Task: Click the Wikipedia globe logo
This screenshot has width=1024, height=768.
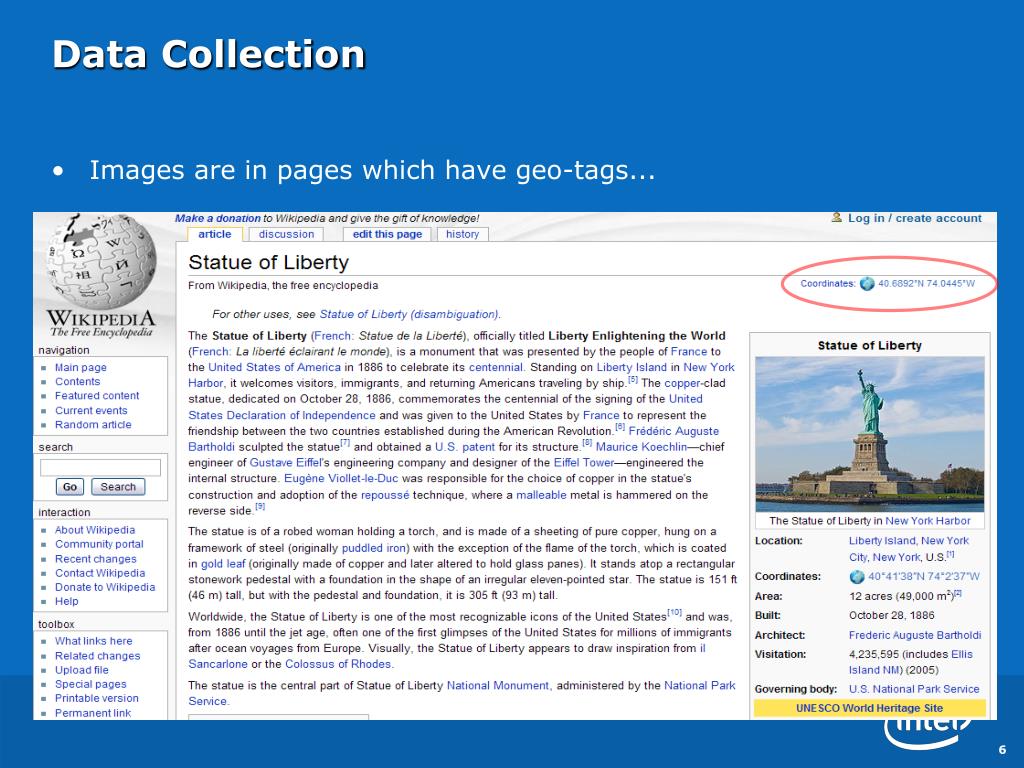Action: click(101, 262)
